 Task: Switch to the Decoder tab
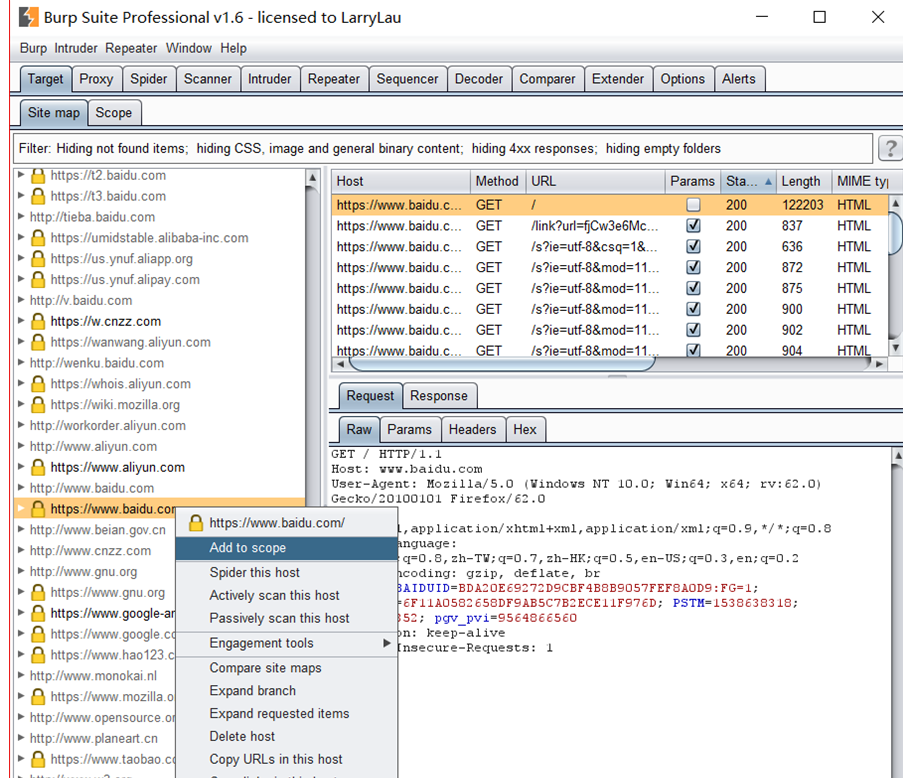(478, 78)
